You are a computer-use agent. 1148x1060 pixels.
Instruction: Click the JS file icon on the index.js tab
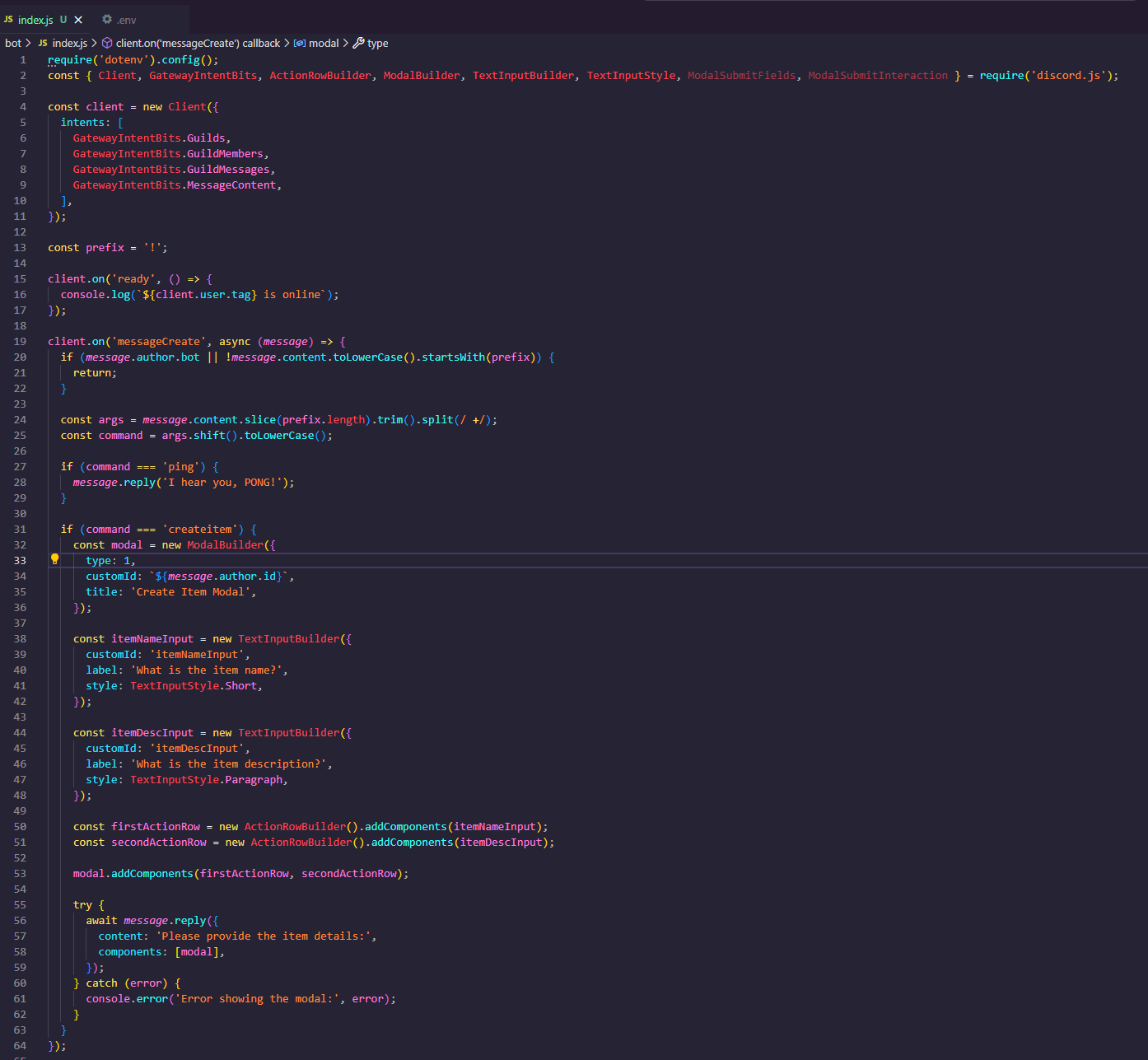tap(11, 19)
